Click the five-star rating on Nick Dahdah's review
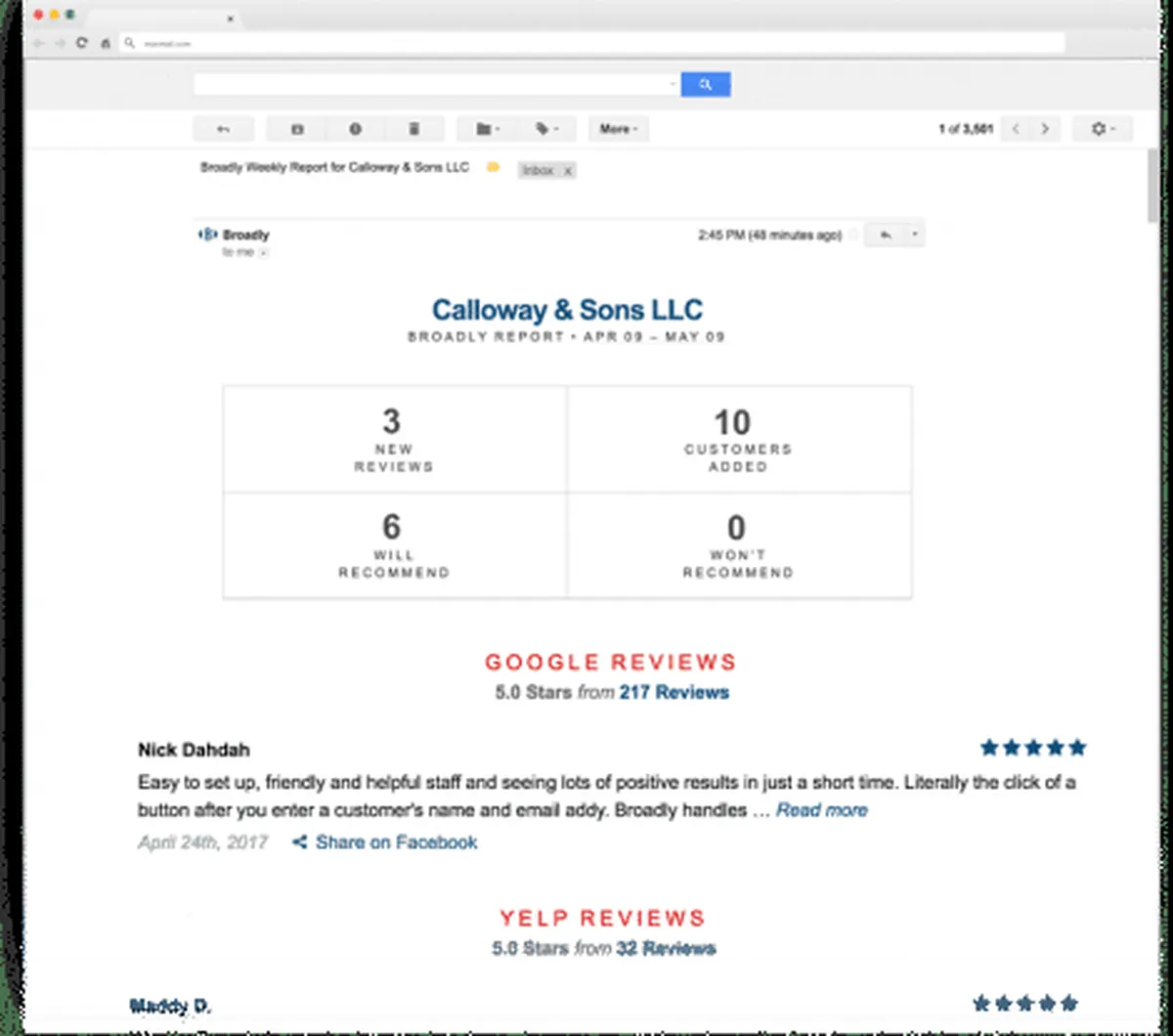The height and width of the screenshot is (1036, 1173). point(1033,749)
